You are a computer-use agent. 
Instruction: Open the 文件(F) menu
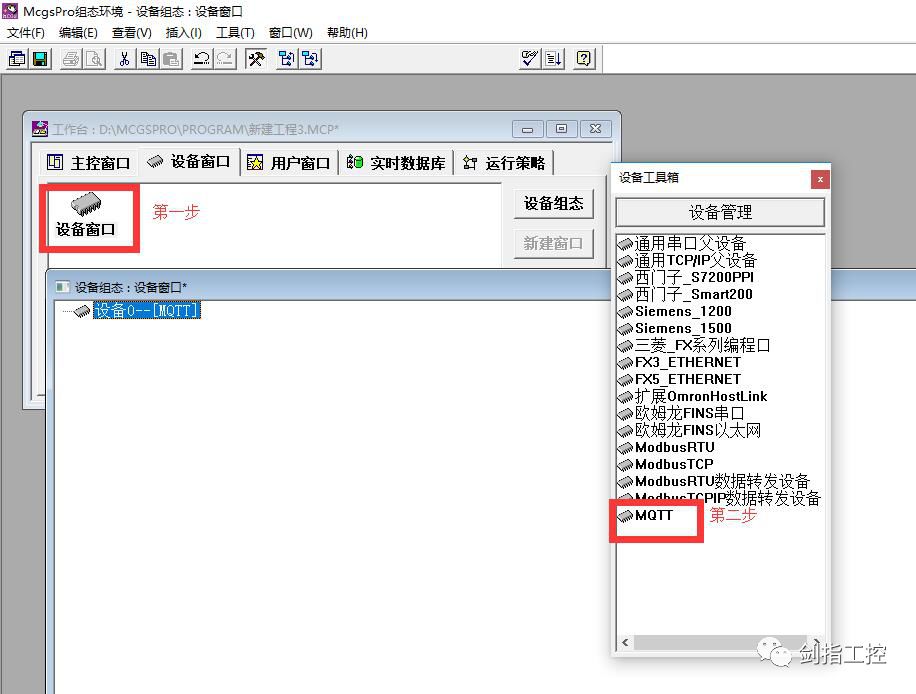coord(26,33)
